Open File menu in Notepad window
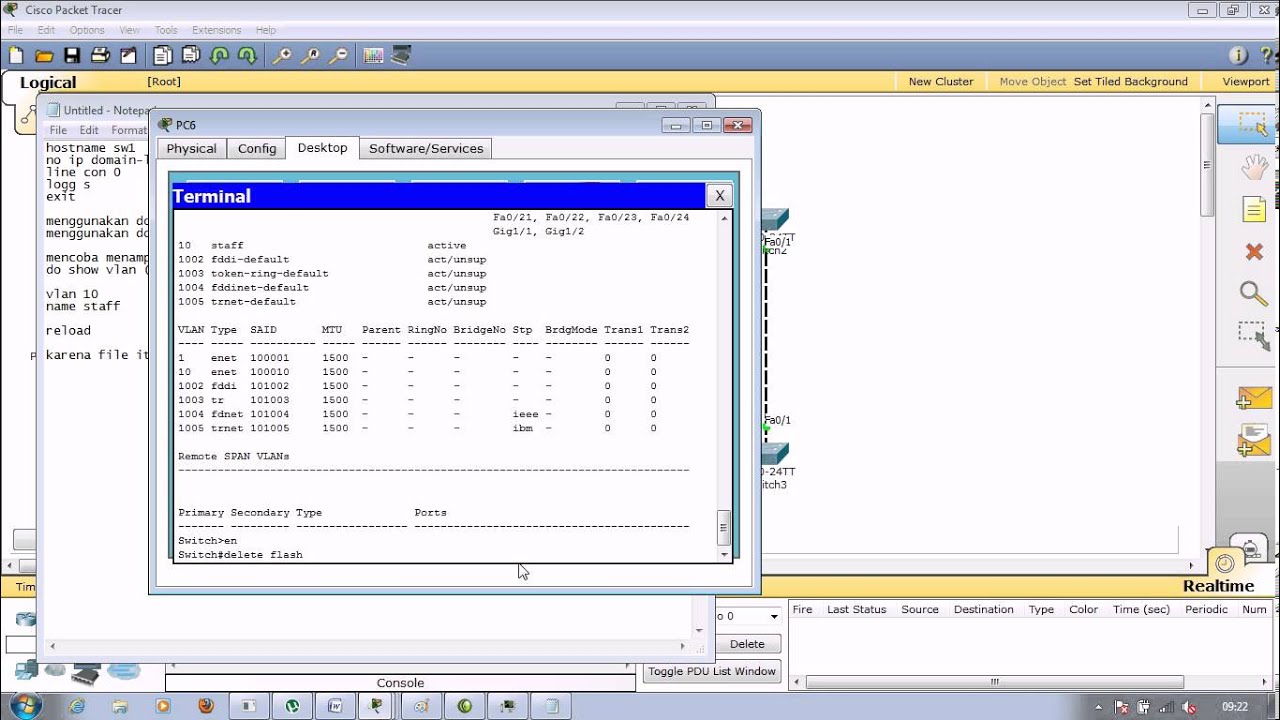The height and width of the screenshot is (720, 1280). [58, 130]
